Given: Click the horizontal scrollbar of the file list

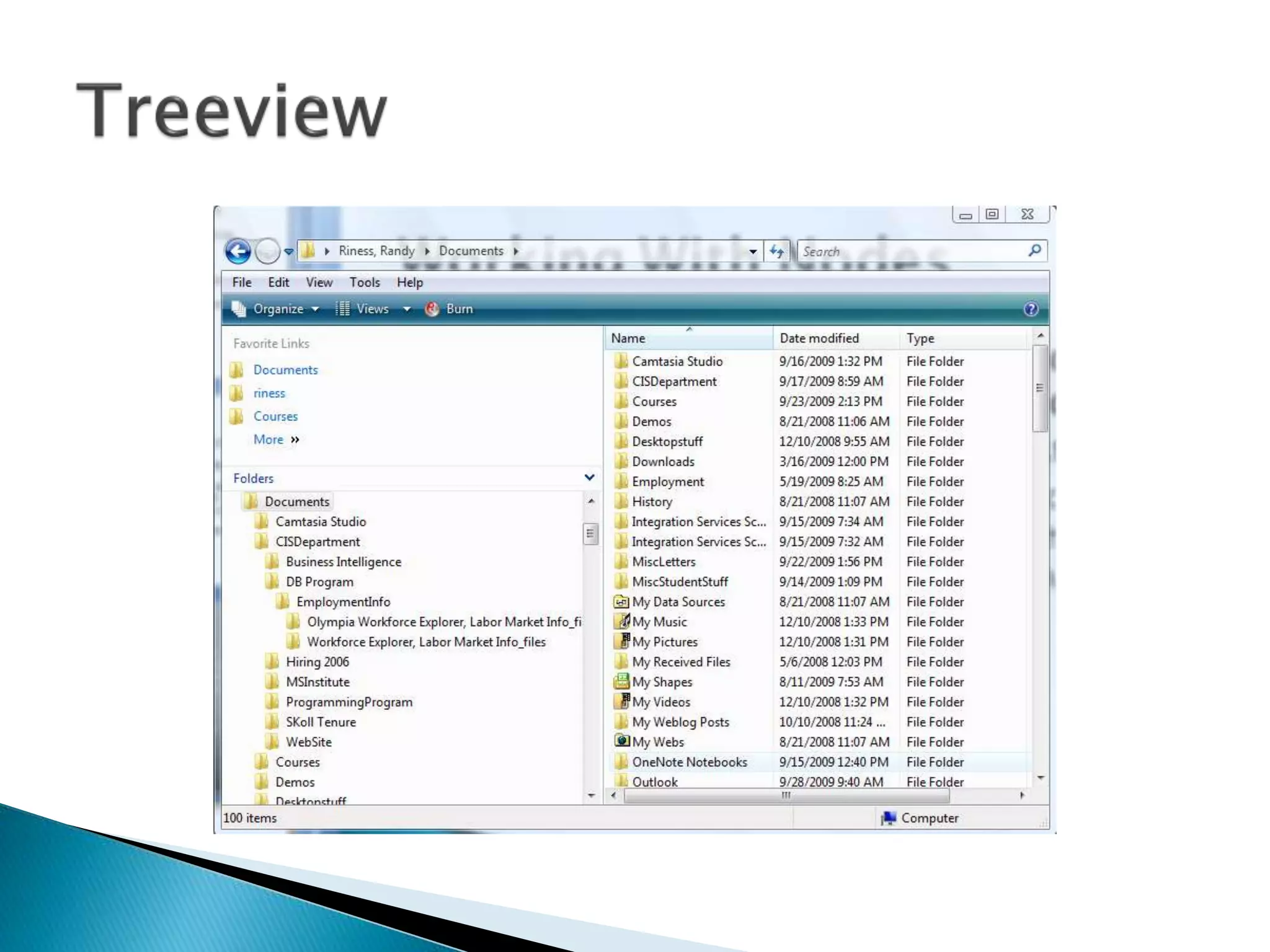Looking at the screenshot, I should 786,795.
